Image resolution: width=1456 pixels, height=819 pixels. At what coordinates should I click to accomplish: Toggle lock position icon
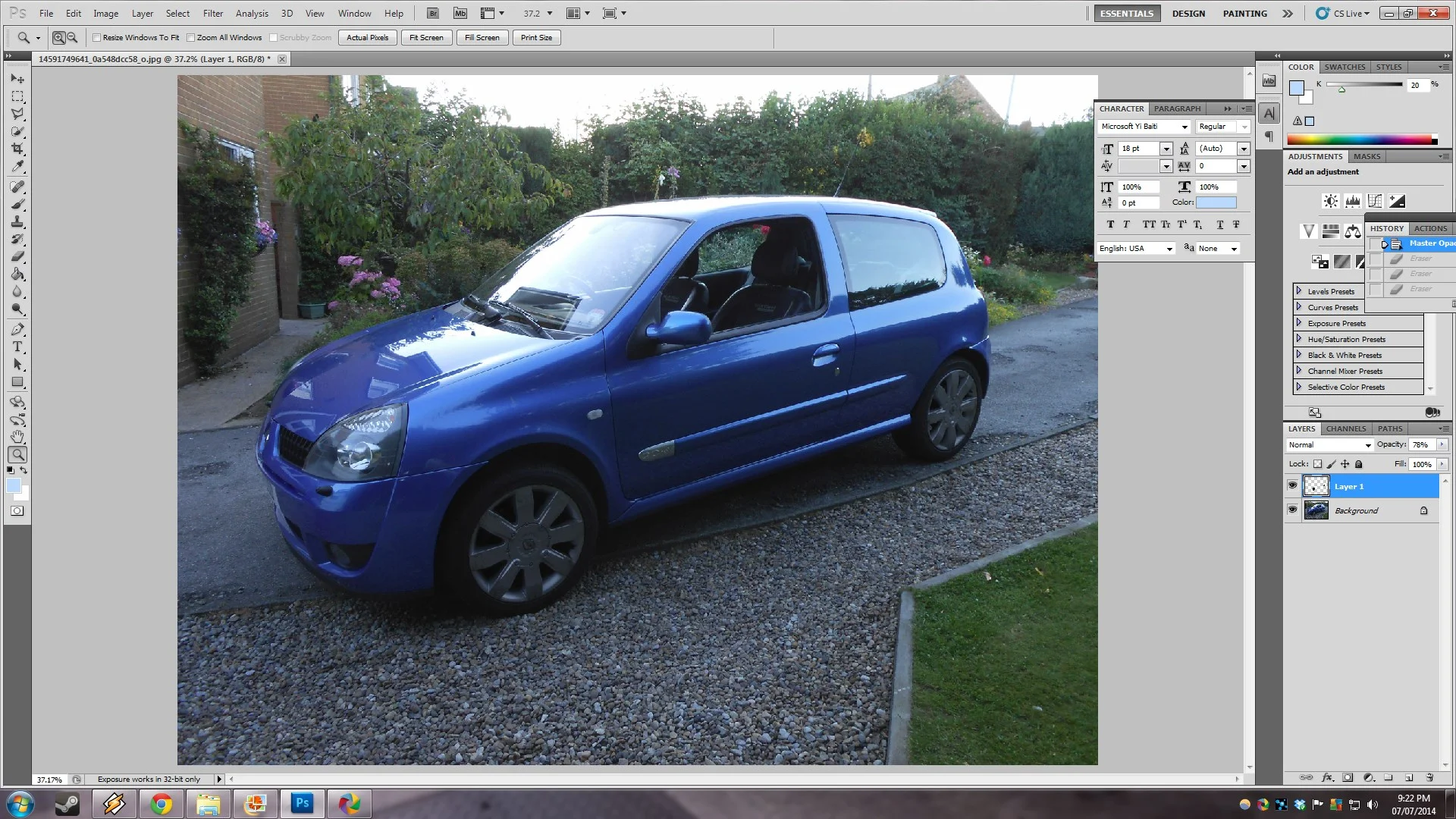1345,464
